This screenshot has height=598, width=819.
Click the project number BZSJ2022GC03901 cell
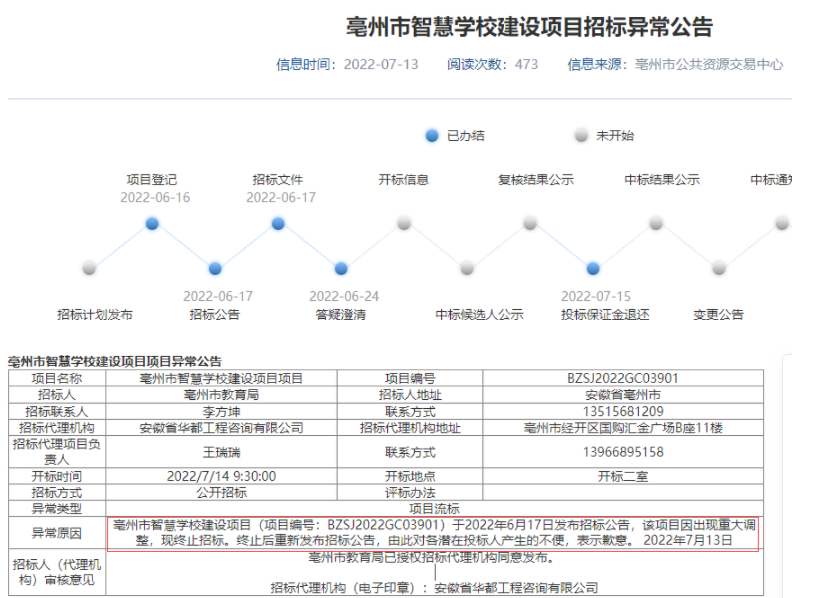pyautogui.click(x=622, y=378)
